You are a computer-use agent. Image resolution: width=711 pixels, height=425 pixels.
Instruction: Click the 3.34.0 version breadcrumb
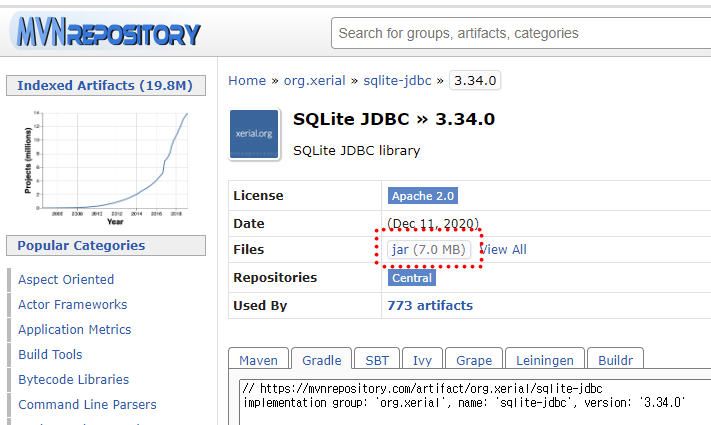475,81
